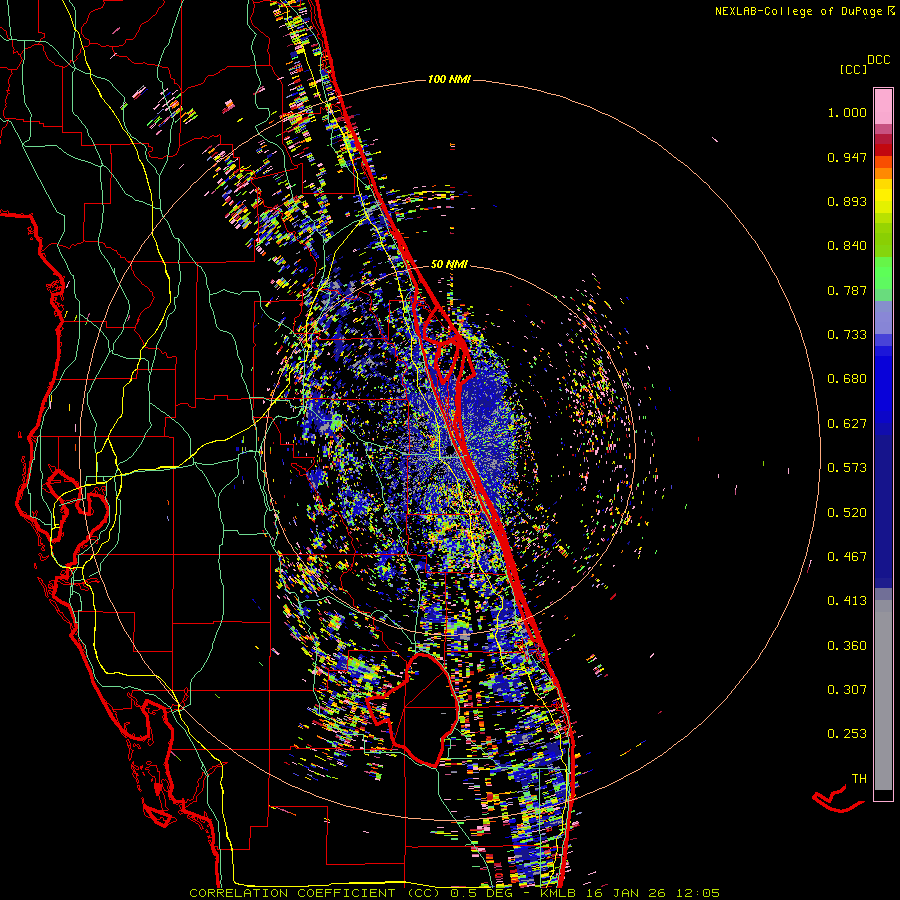The height and width of the screenshot is (900, 900).
Task: Pick the pink swatch at the top of the color bar
Action: pyautogui.click(x=883, y=107)
